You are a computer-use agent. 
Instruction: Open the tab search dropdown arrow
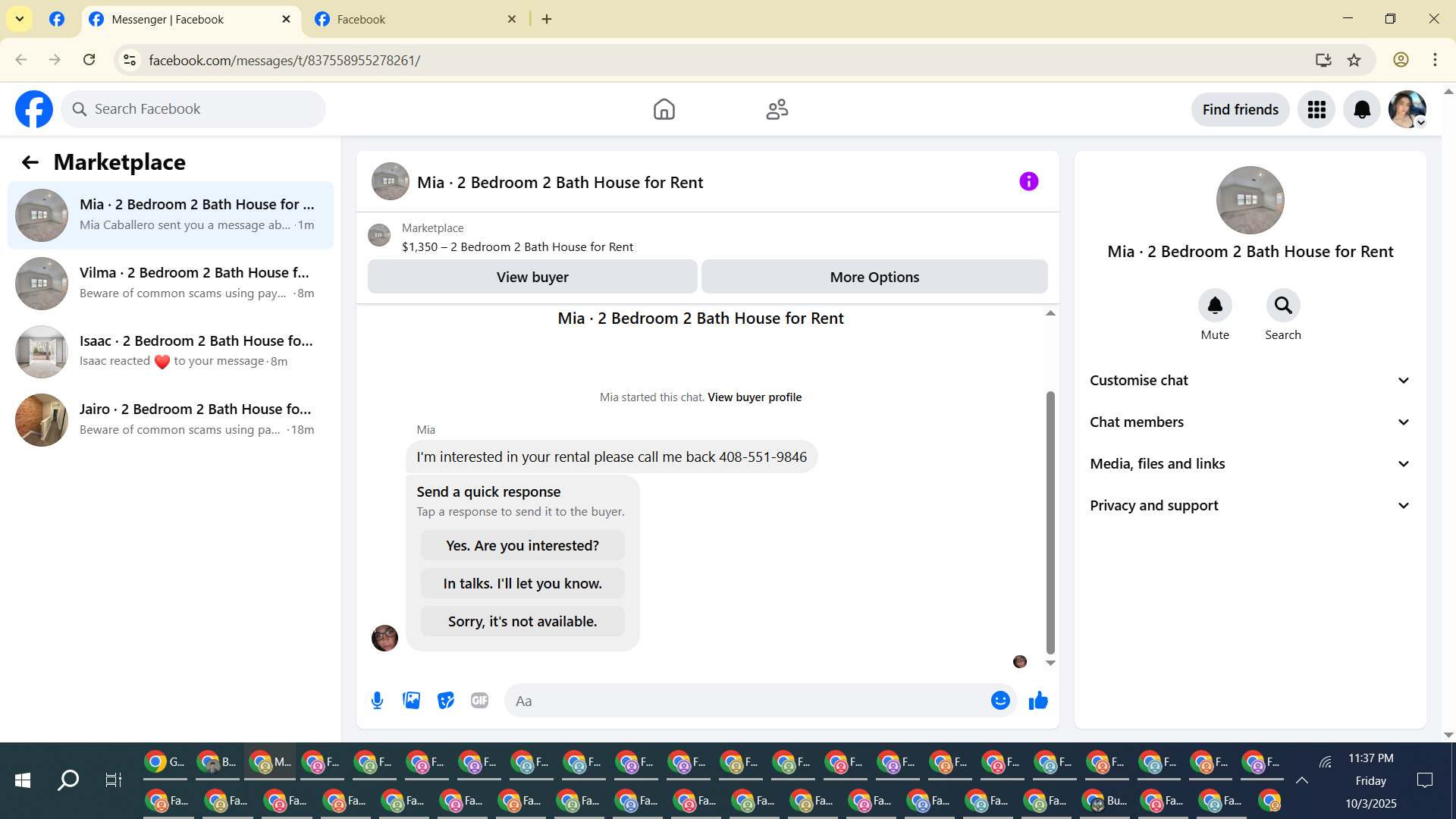[x=20, y=19]
